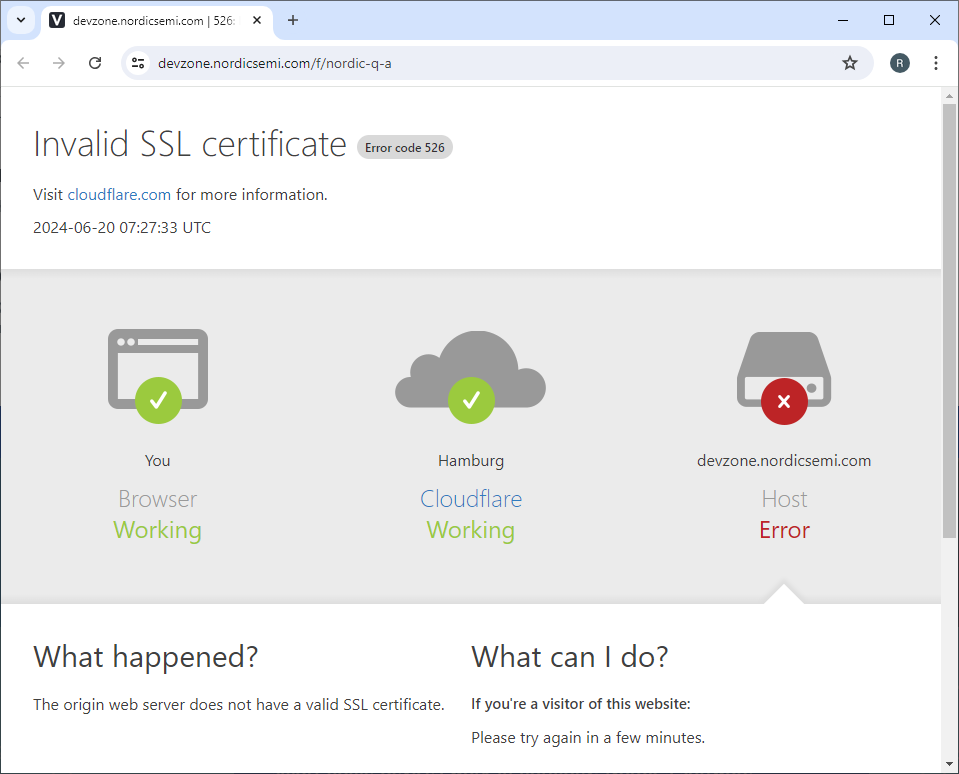Minimize the Chrome window
959x774 pixels.
pyautogui.click(x=843, y=20)
